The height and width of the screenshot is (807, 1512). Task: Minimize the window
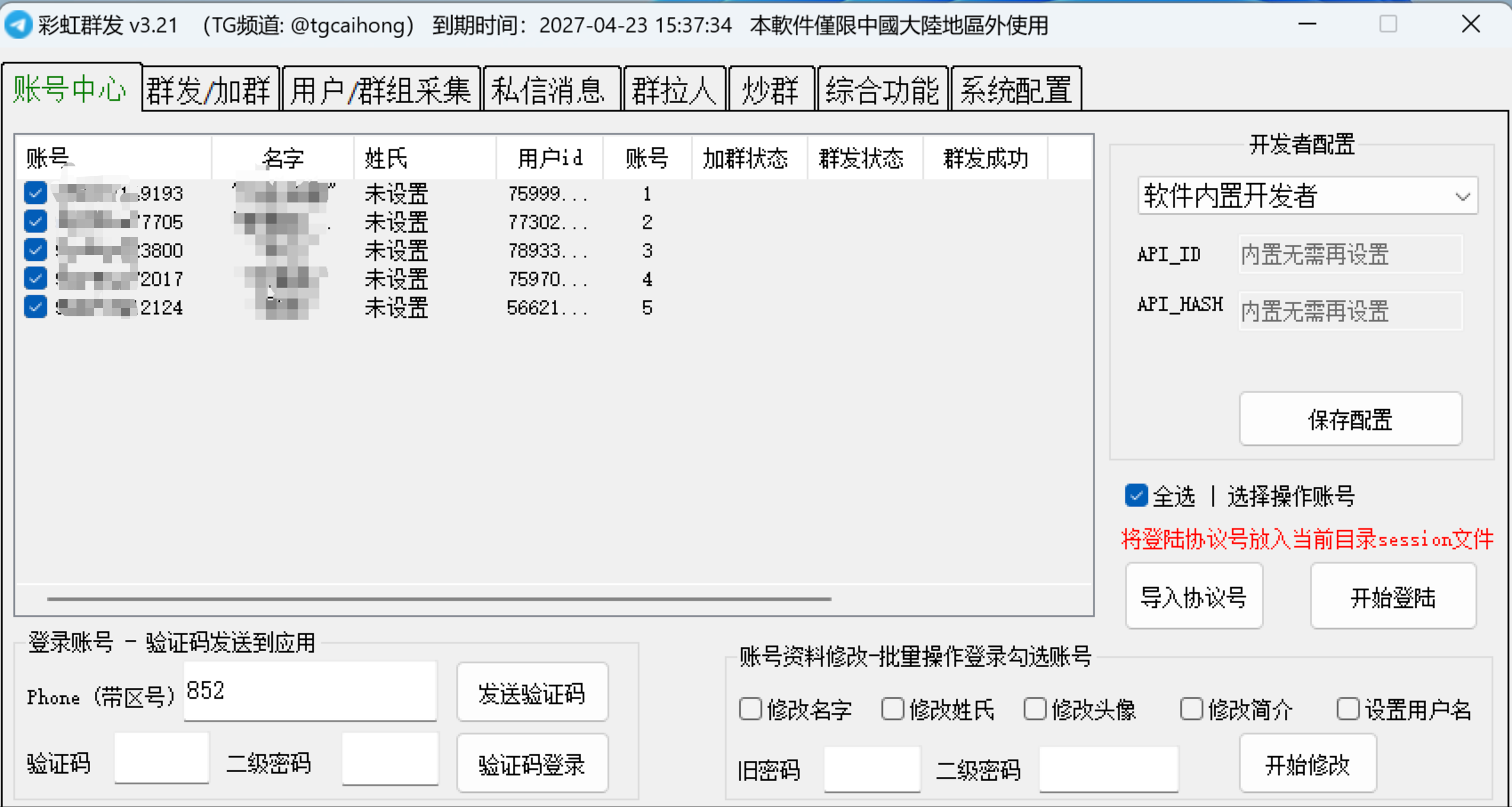point(1307,24)
